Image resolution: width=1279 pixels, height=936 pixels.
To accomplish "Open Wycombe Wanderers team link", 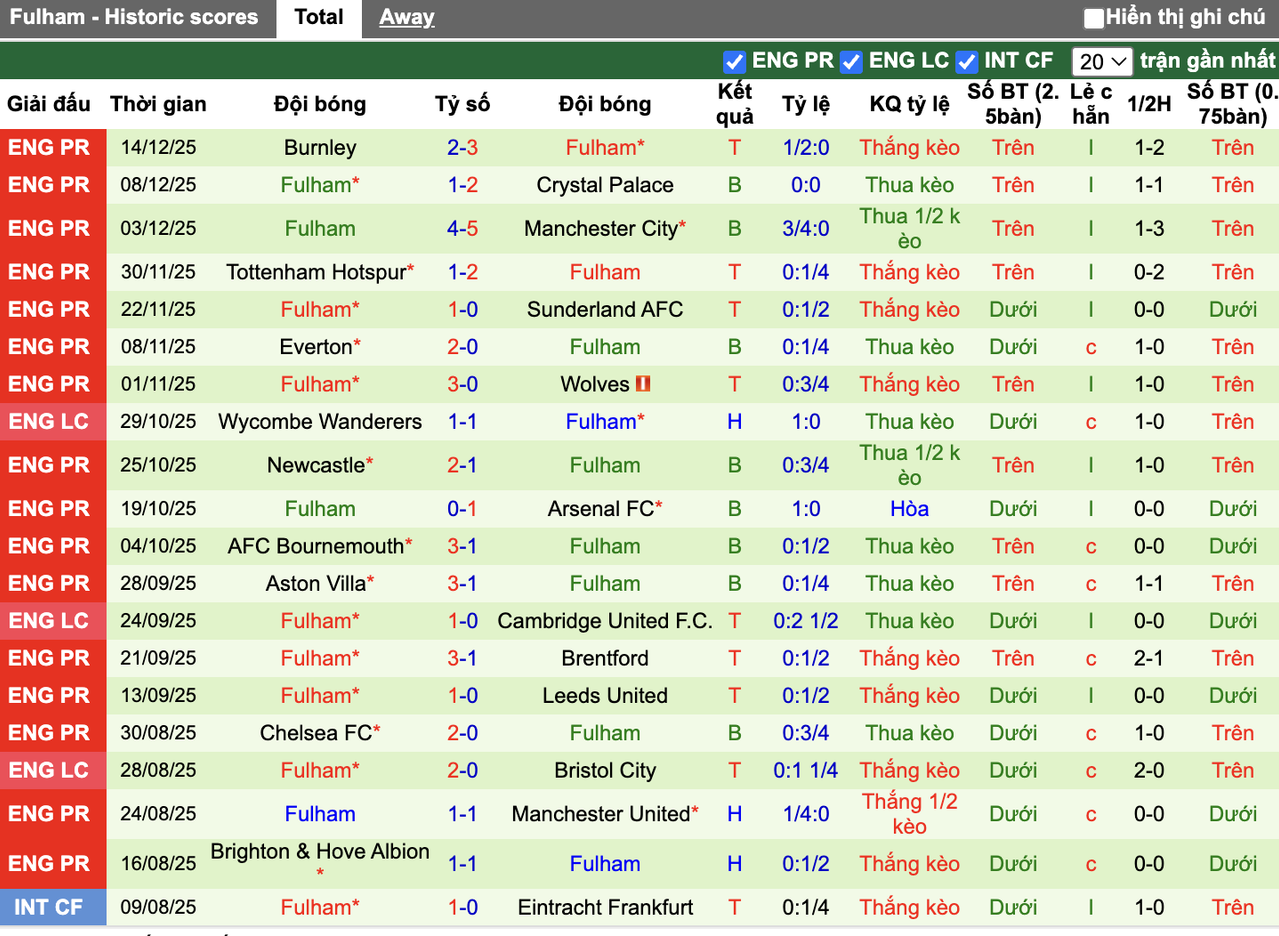I will 320,422.
